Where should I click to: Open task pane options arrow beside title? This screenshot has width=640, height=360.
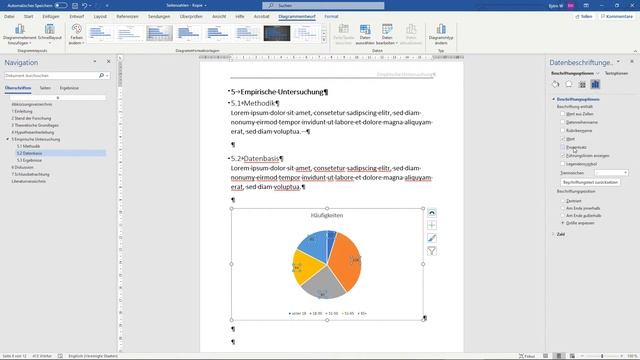point(618,62)
